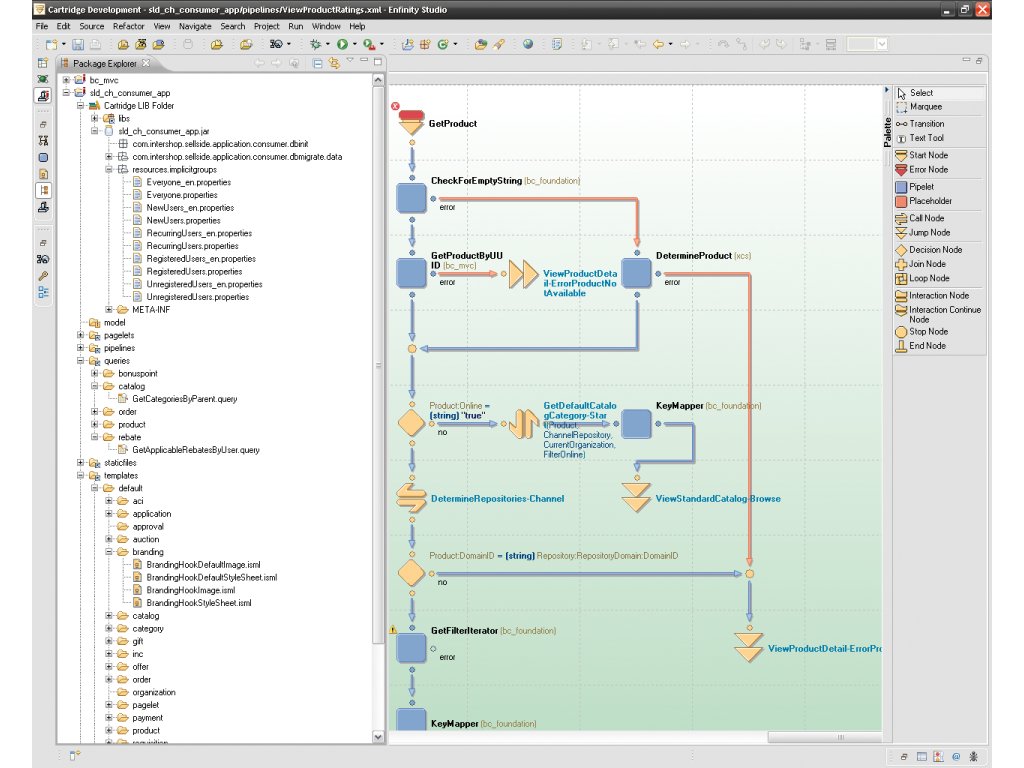Viewport: 1024px width, 768px height.
Task: Open the ViewStandardCatalog-Browse link in diagram
Action: 718,498
